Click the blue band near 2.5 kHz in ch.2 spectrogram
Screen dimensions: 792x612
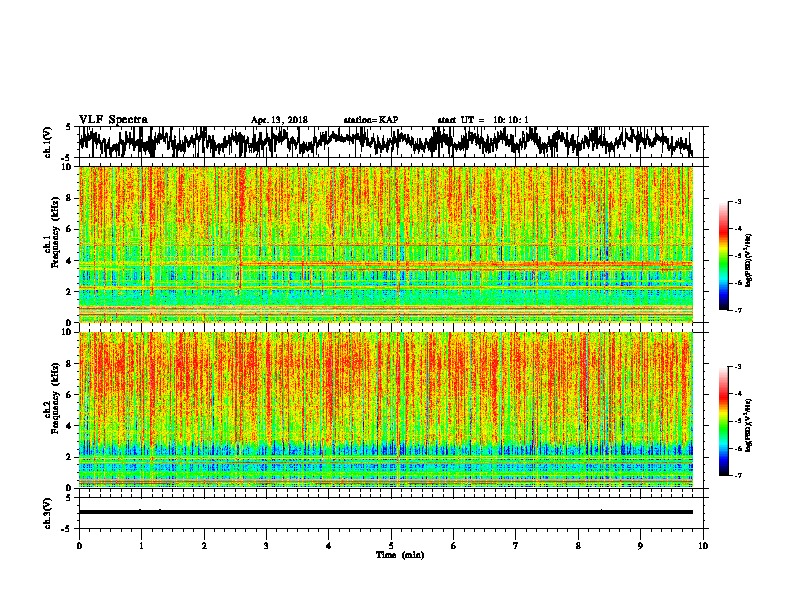[x=386, y=448]
